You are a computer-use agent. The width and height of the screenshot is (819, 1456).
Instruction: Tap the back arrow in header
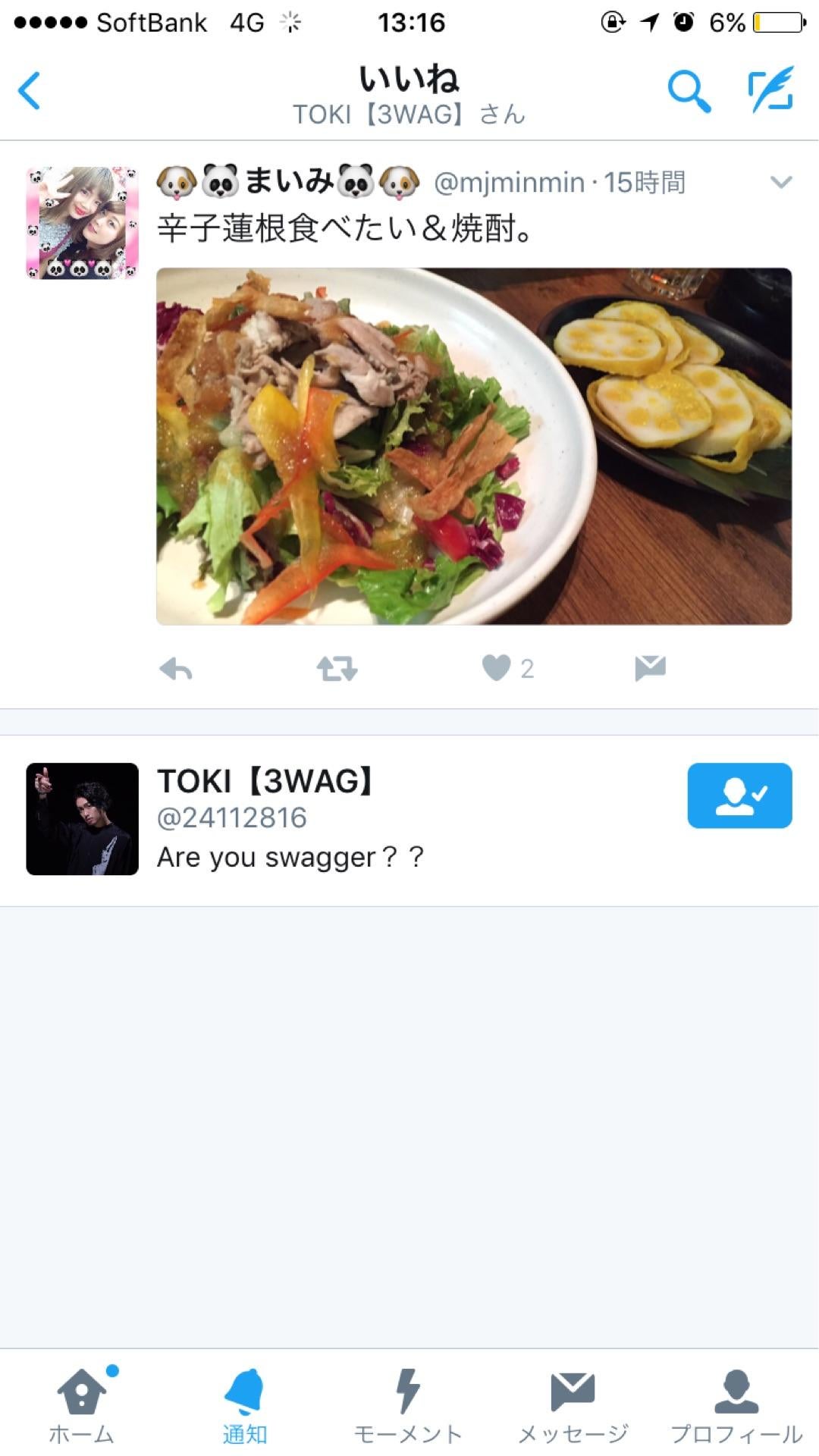(30, 91)
